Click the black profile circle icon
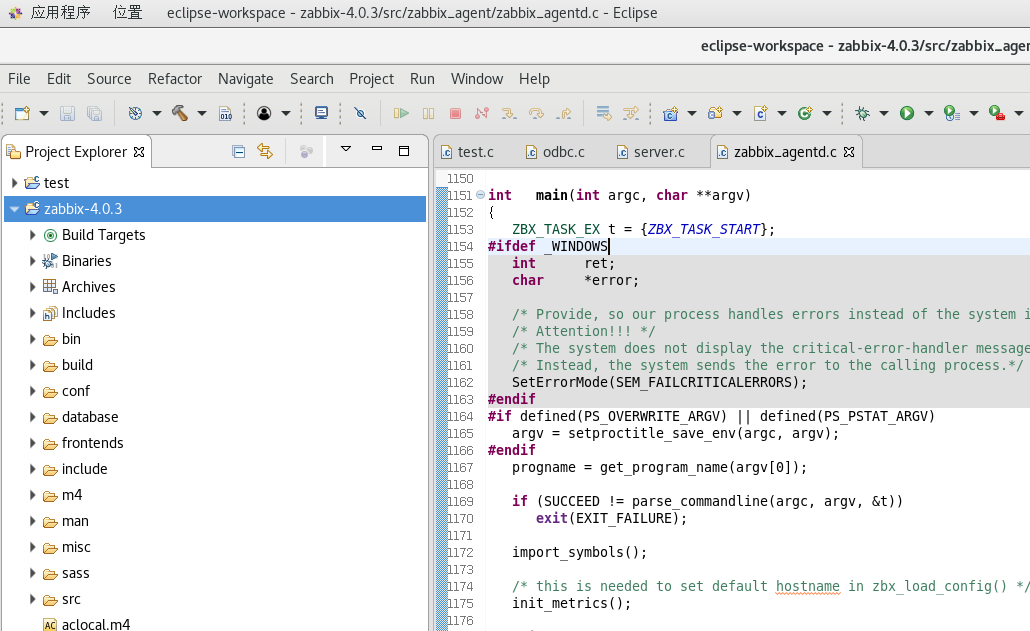Viewport: 1030px width, 631px height. pyautogui.click(x=264, y=113)
